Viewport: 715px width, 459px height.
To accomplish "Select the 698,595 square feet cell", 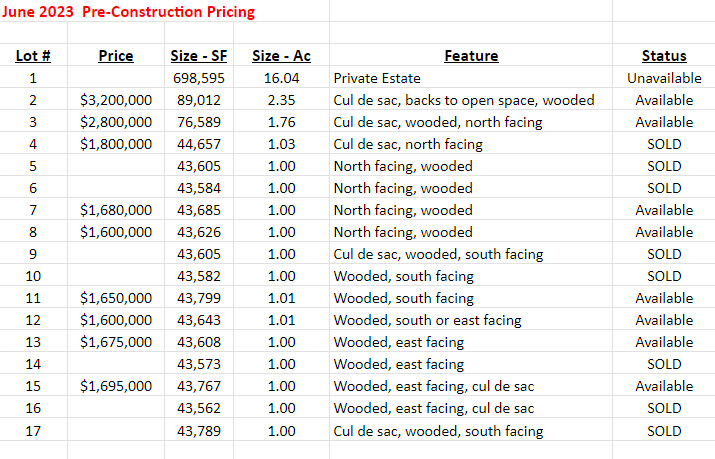I will 200,78.
